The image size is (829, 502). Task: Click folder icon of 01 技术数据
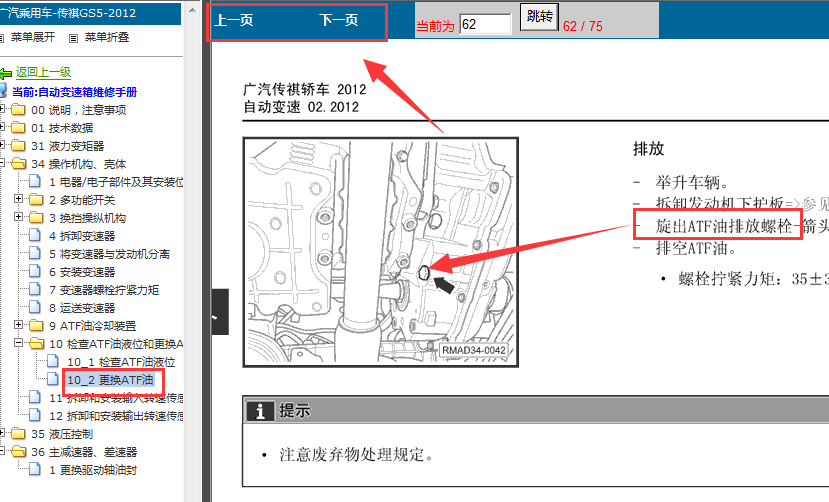click(19, 127)
